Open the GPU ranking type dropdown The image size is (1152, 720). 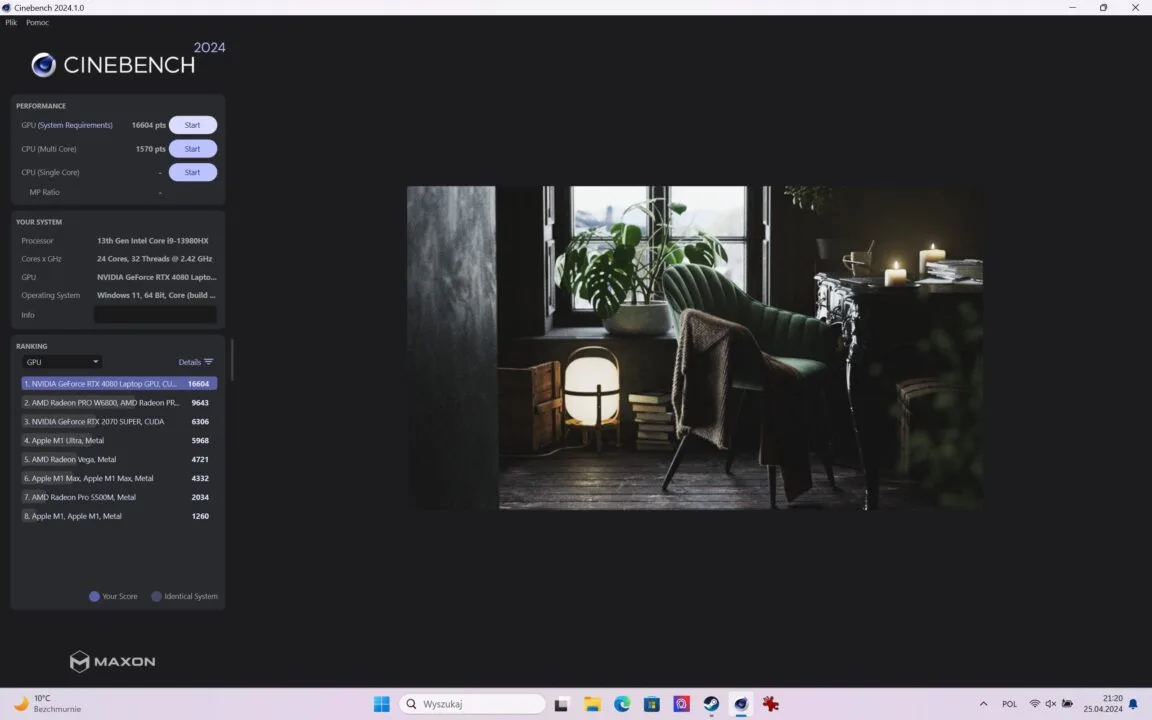tap(62, 362)
